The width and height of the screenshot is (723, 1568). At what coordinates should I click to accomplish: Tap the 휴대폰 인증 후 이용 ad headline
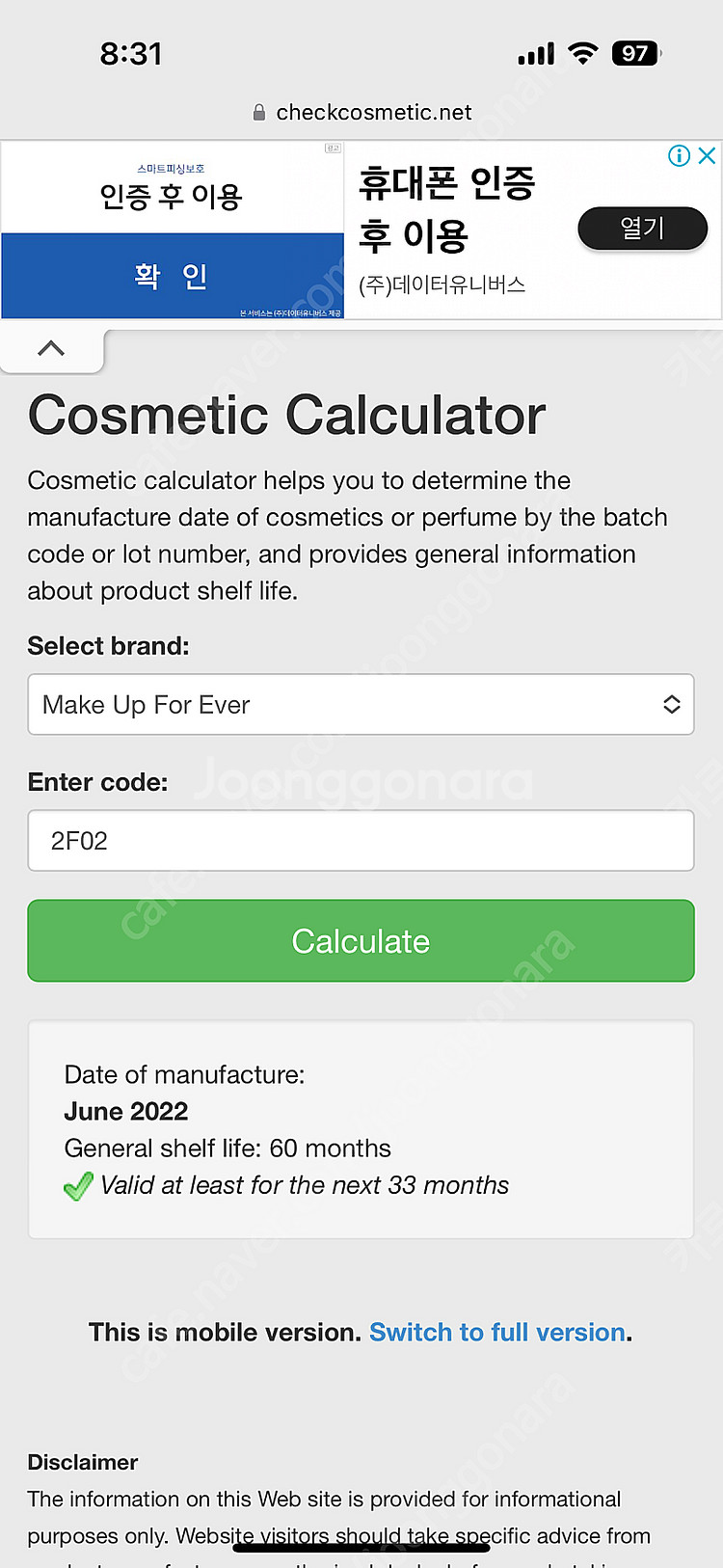point(446,209)
